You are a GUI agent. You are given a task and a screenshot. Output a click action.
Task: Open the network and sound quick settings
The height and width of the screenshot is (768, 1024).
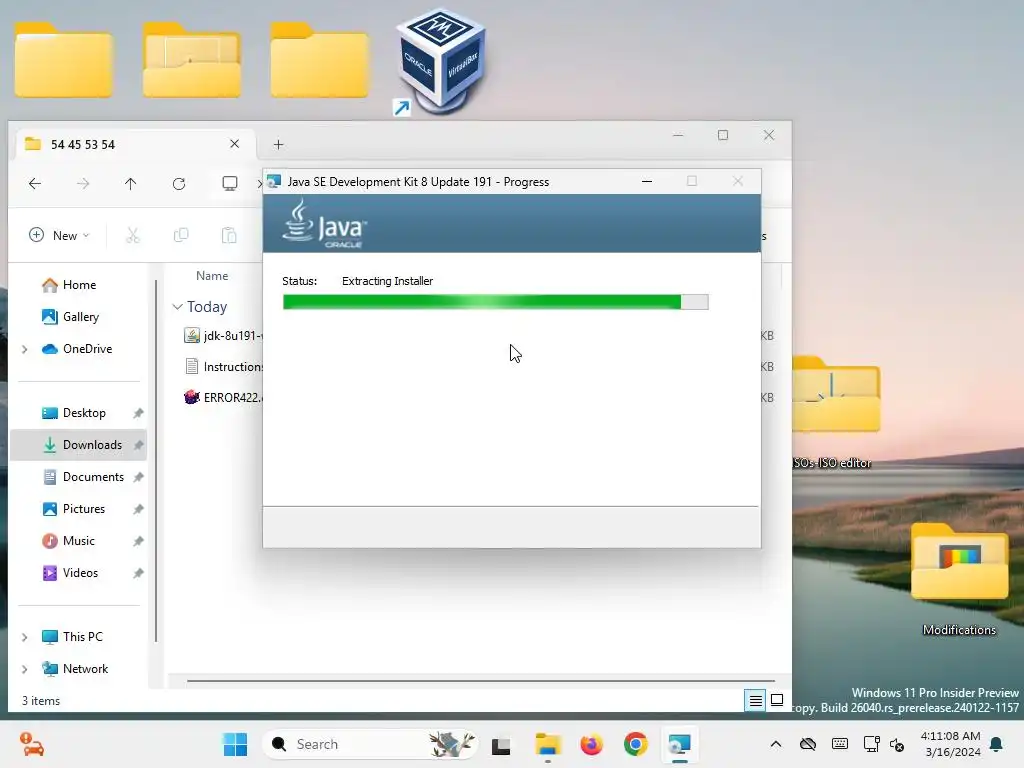pos(884,744)
